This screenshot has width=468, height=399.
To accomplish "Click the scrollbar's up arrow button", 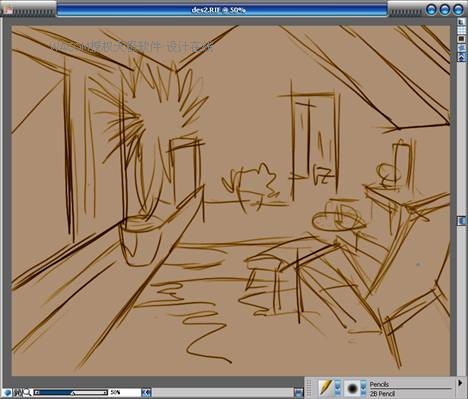I will [462, 57].
